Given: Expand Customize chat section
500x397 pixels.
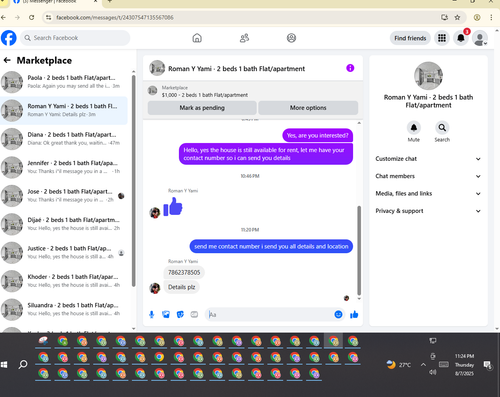Looking at the screenshot, I should [x=428, y=159].
